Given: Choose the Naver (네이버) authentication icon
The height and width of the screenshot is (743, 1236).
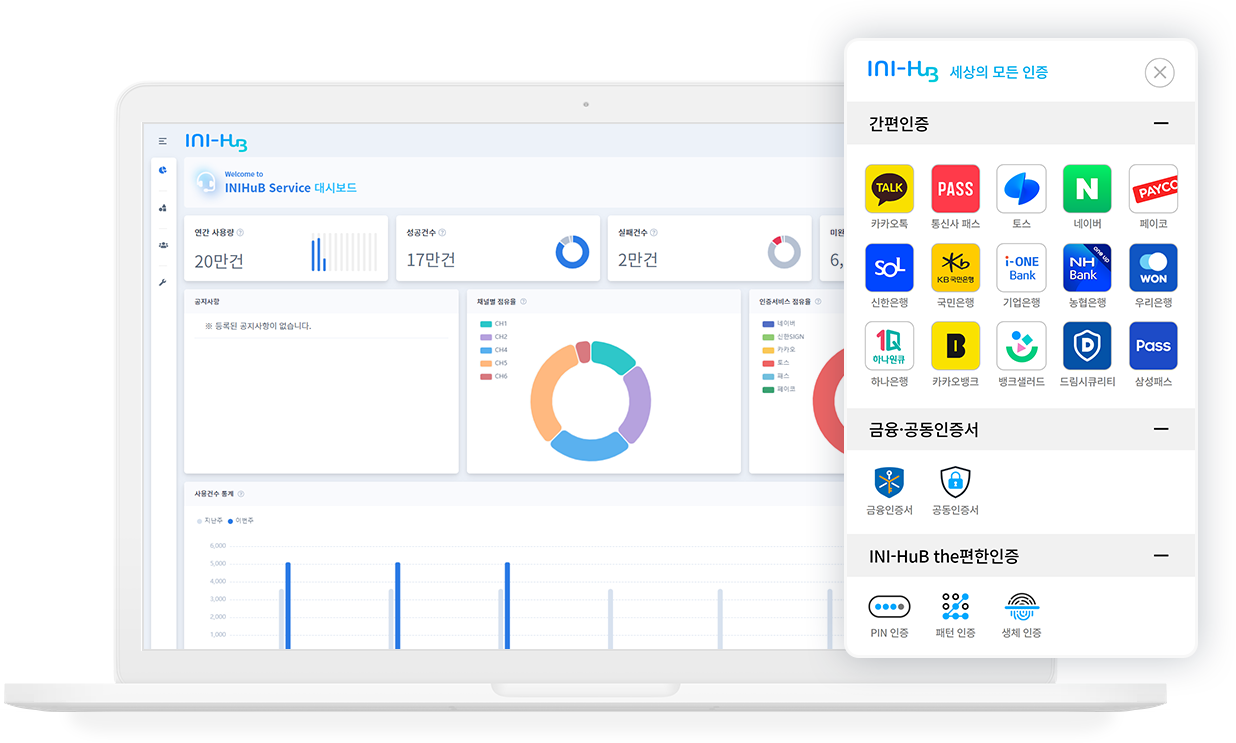Looking at the screenshot, I should point(1087,189).
